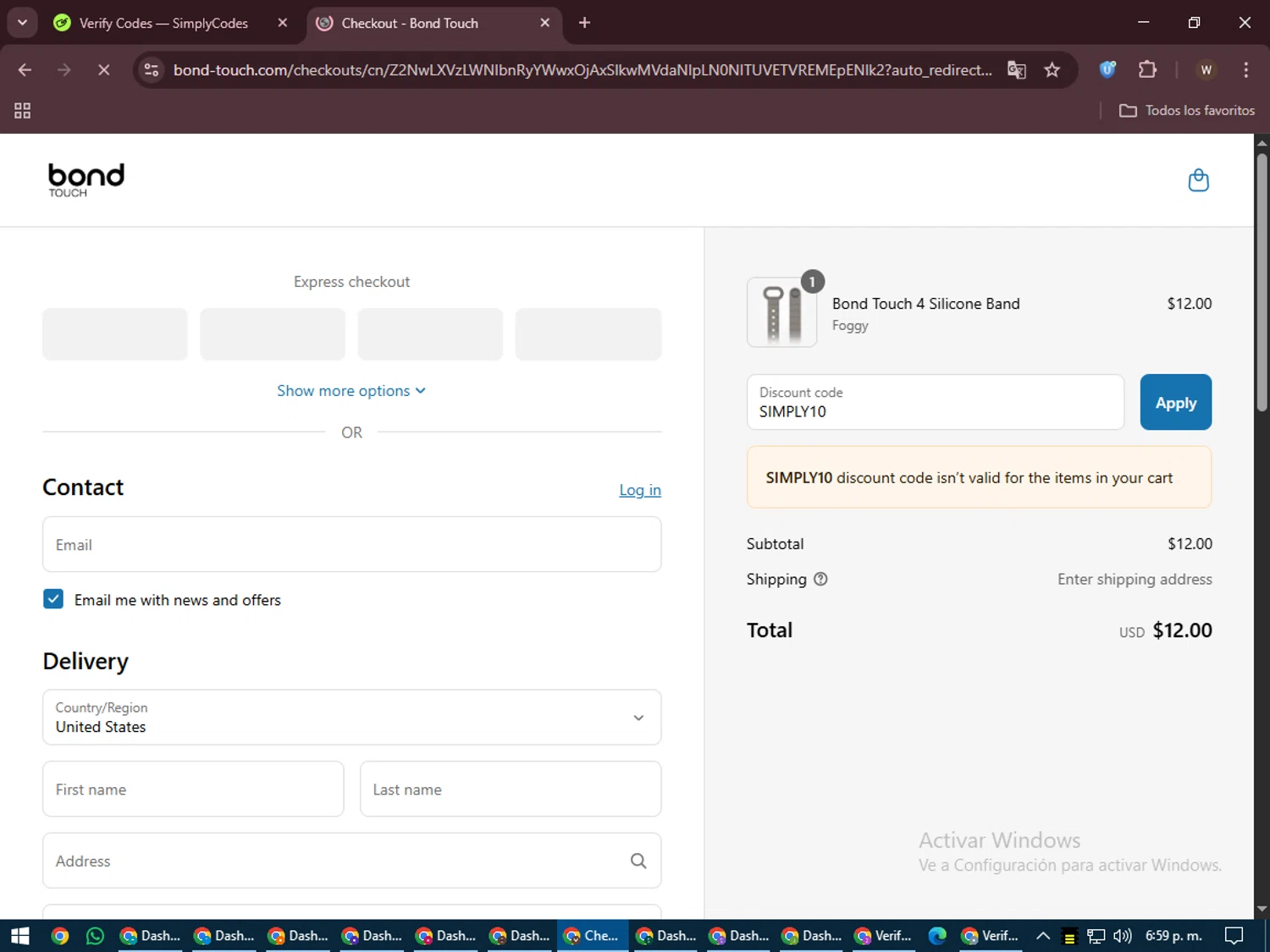This screenshot has width=1270, height=952.
Task: Open site information icon in address bar
Action: coord(152,70)
